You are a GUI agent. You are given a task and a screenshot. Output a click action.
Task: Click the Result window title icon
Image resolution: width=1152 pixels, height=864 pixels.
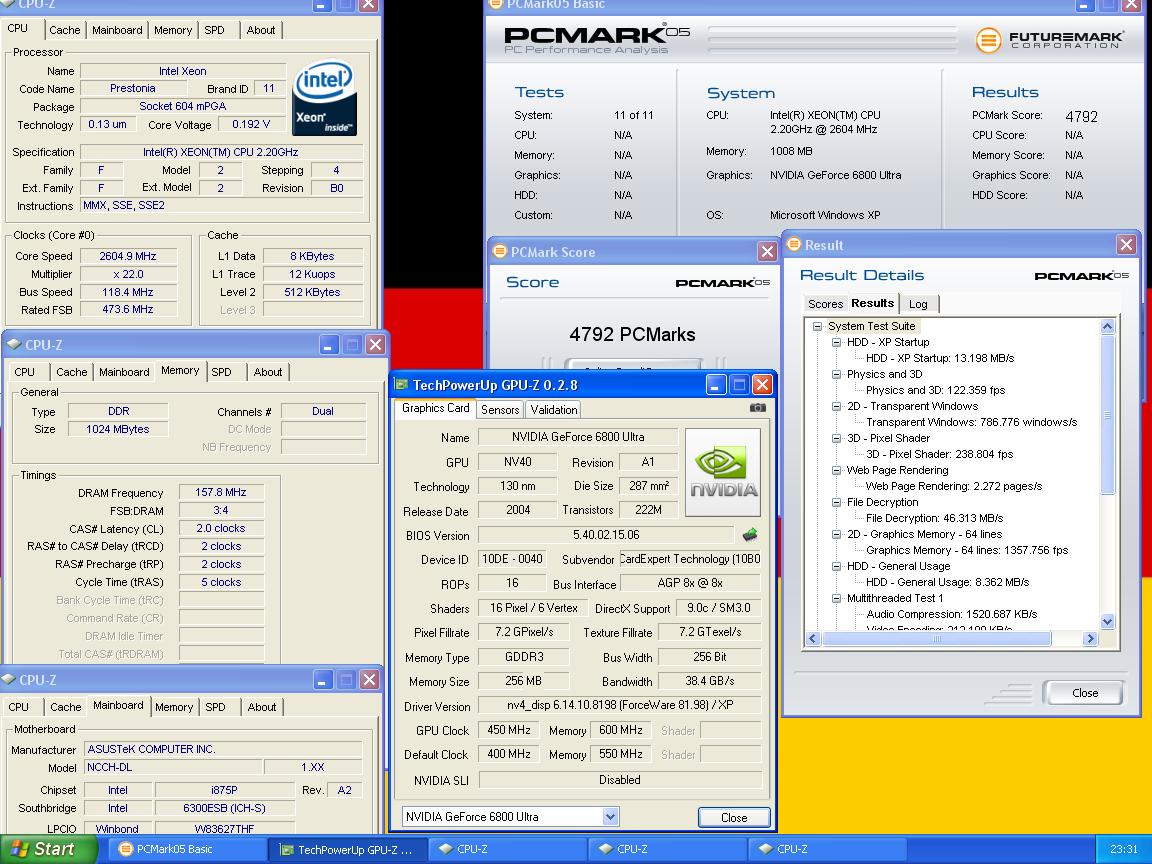pyautogui.click(x=793, y=244)
